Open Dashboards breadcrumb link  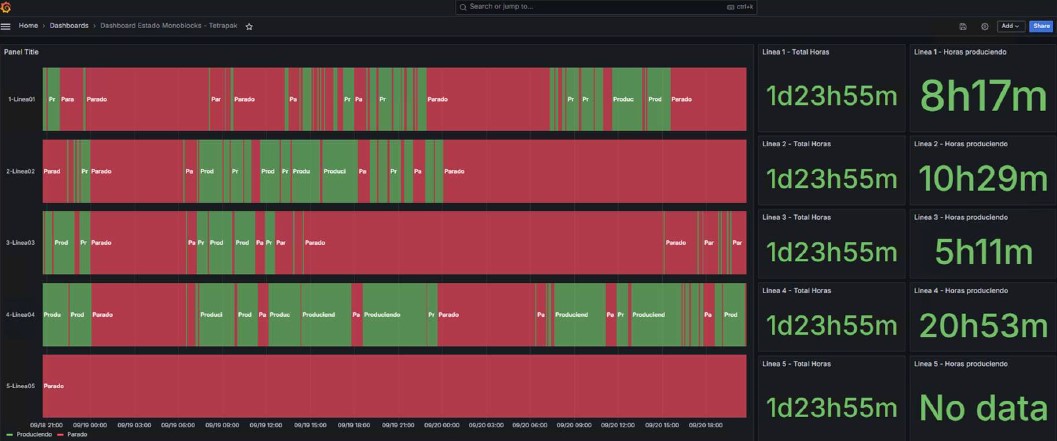(x=69, y=26)
